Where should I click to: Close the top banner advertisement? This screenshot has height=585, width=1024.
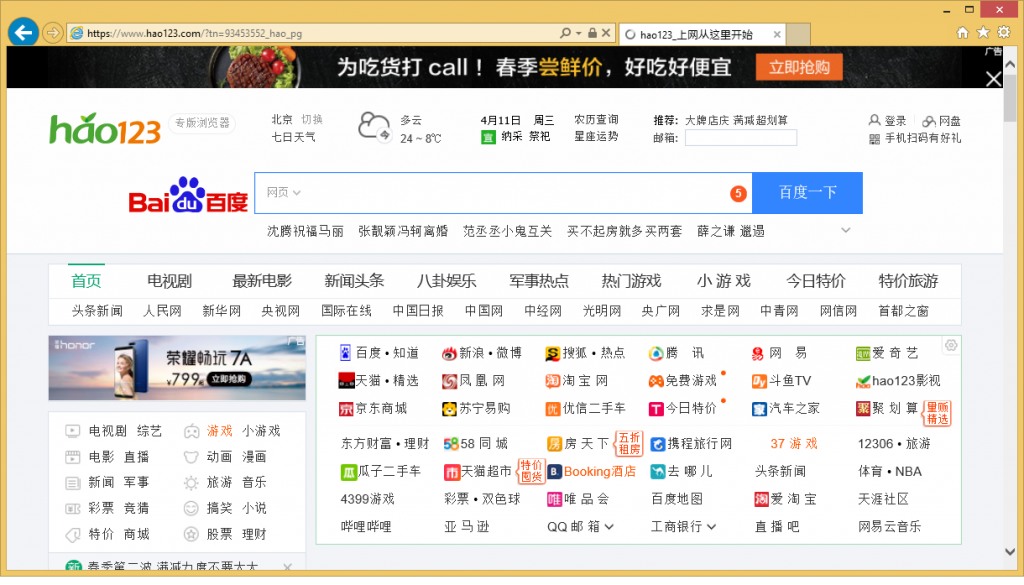coord(993,78)
